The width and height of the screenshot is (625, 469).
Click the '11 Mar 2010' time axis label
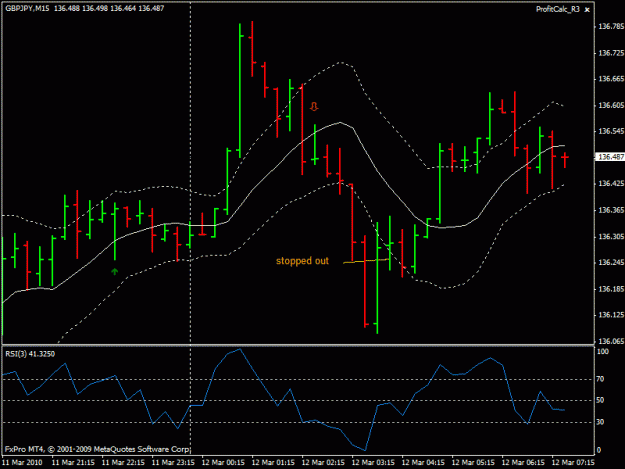tap(22, 463)
